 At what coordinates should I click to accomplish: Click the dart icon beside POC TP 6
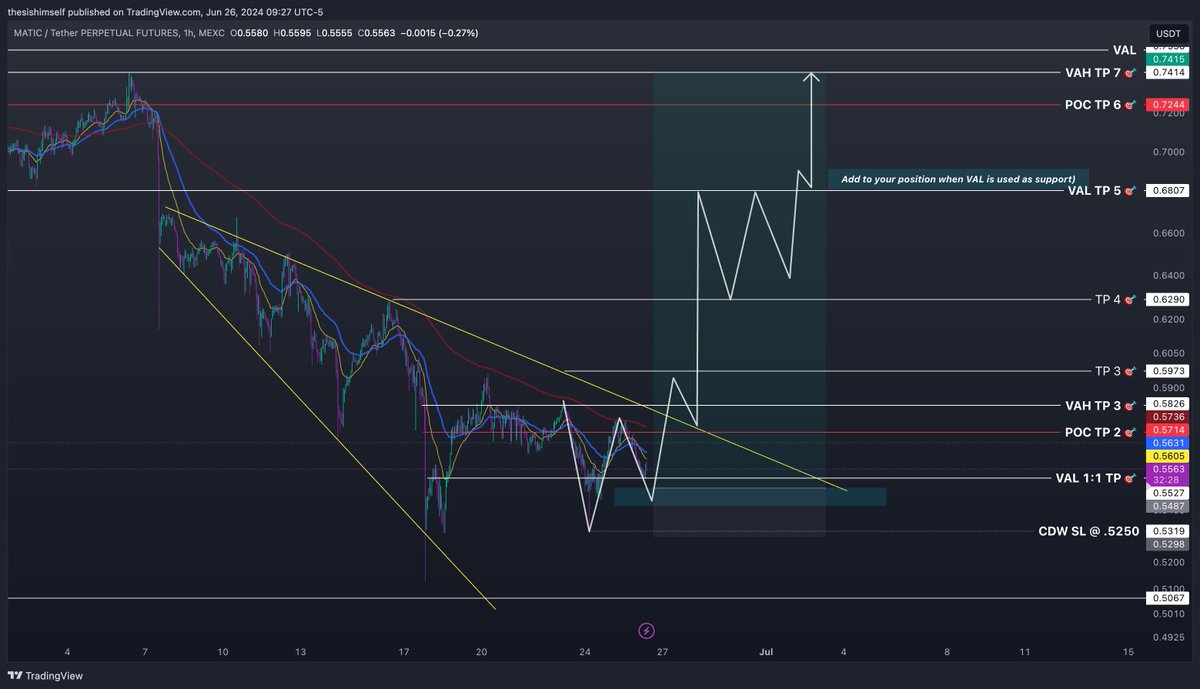[1130, 104]
